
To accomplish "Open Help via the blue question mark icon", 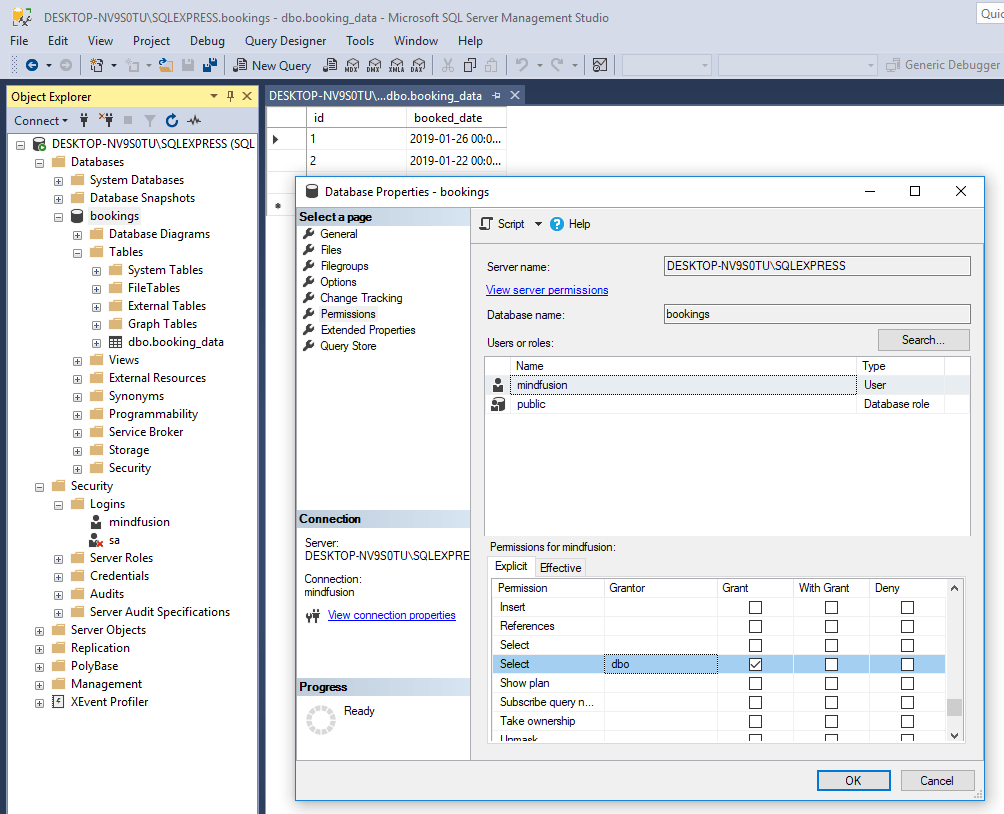I will tap(557, 224).
